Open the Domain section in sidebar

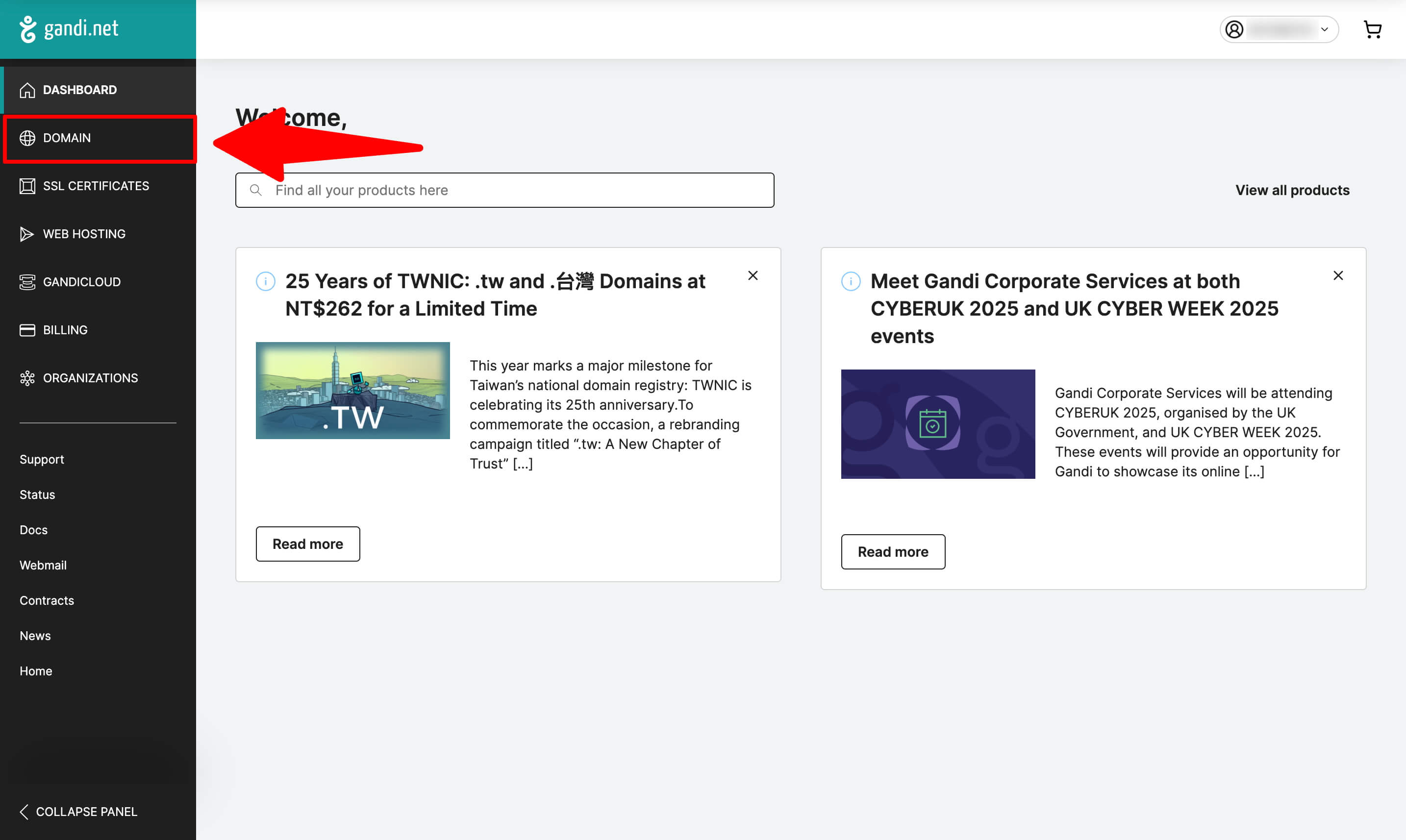point(67,138)
